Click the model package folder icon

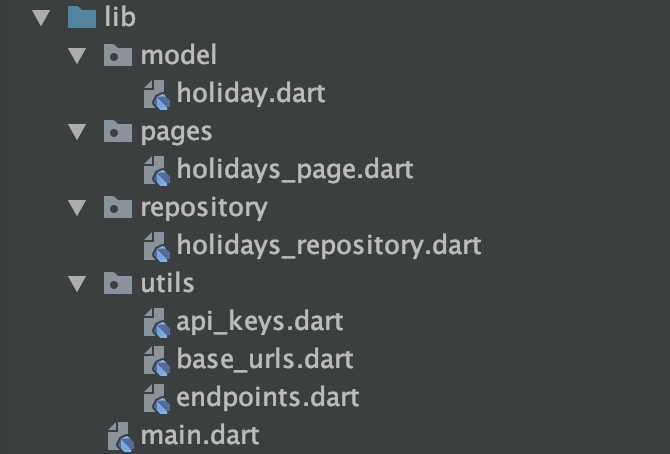[118, 55]
